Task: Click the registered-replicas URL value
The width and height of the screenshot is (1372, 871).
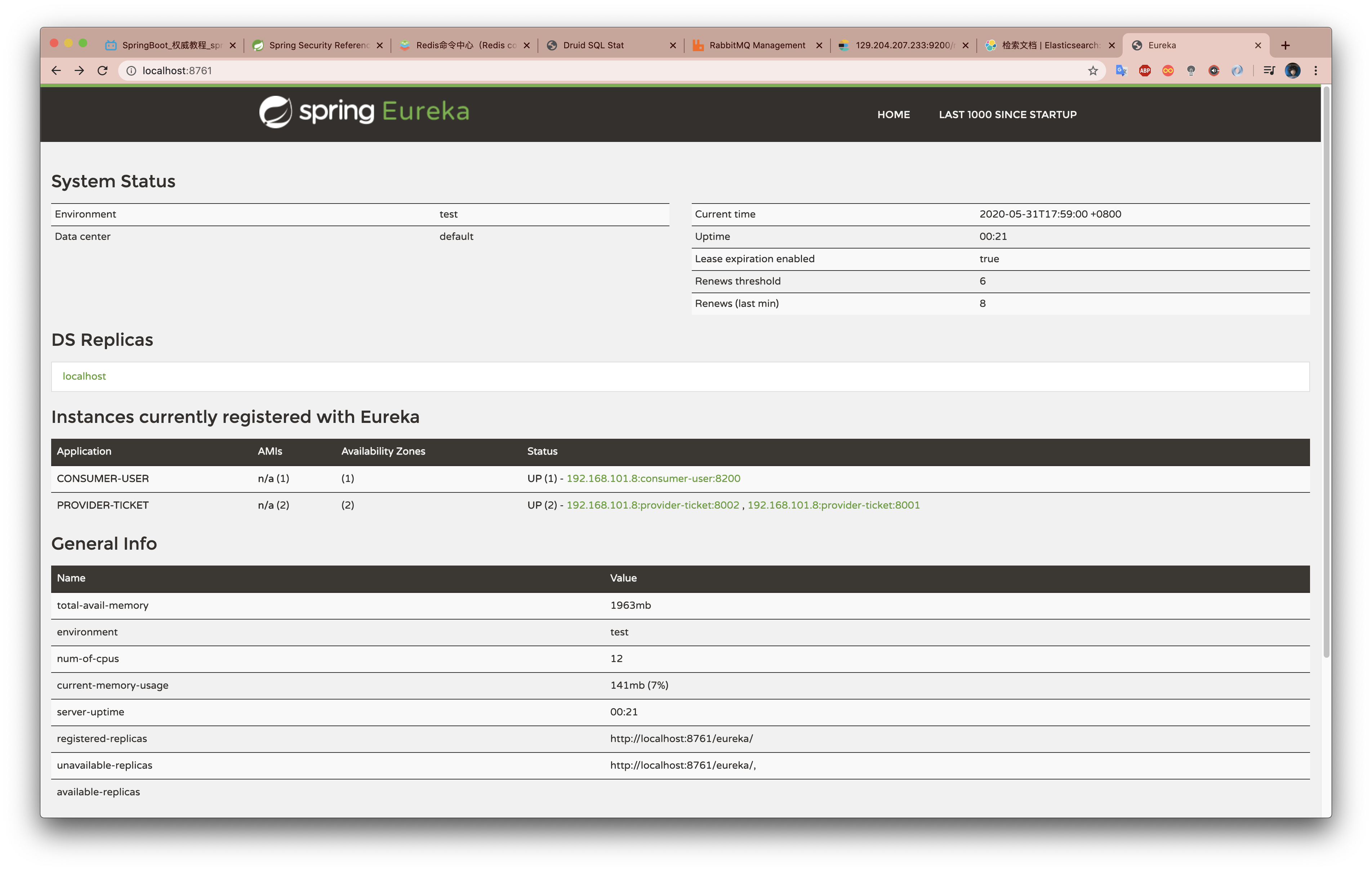Action: tap(681, 739)
